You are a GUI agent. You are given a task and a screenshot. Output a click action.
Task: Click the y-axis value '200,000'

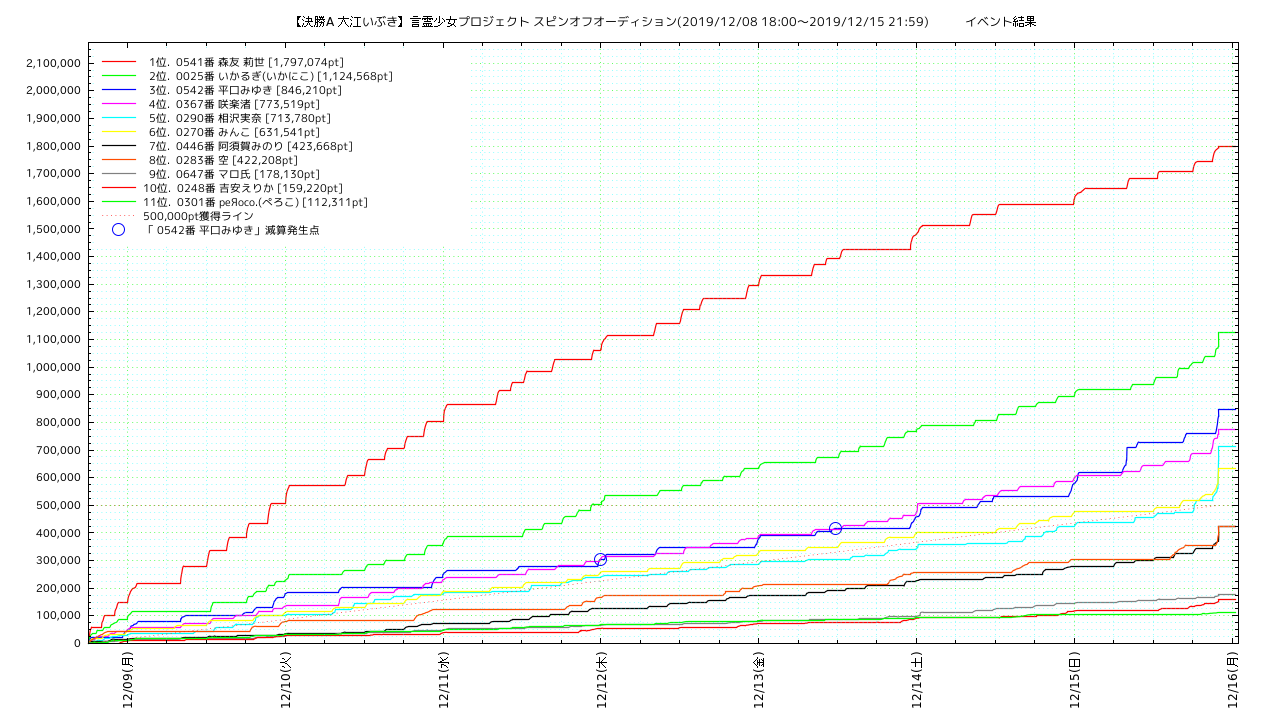pos(58,588)
